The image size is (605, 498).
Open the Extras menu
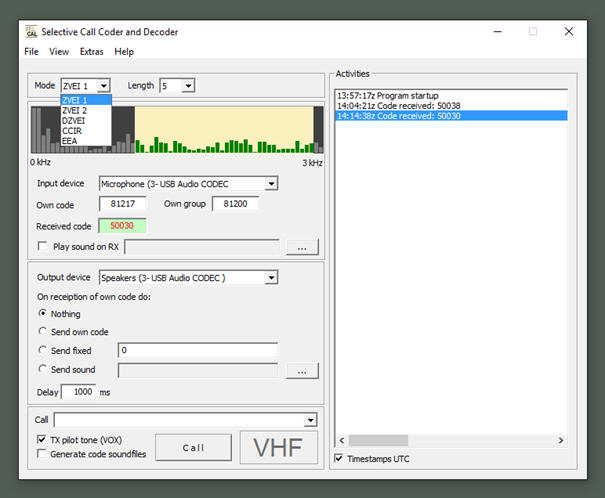91,51
